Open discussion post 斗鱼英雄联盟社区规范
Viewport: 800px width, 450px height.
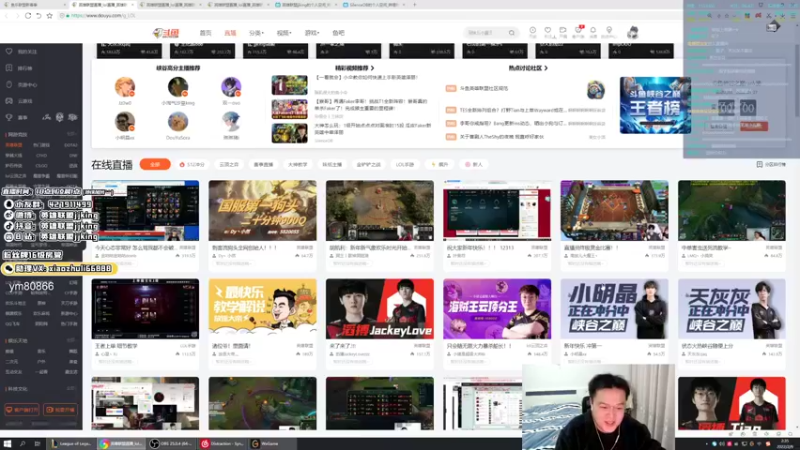(484, 88)
